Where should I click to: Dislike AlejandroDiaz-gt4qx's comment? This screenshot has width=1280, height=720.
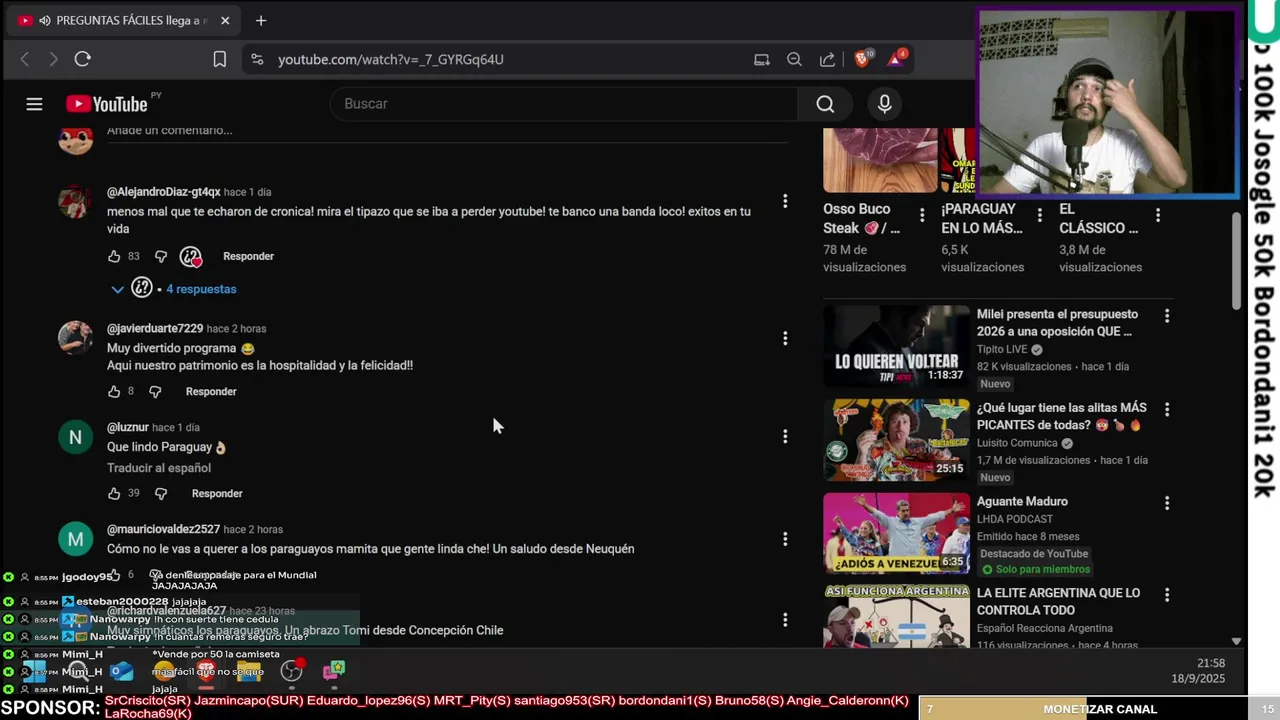161,256
